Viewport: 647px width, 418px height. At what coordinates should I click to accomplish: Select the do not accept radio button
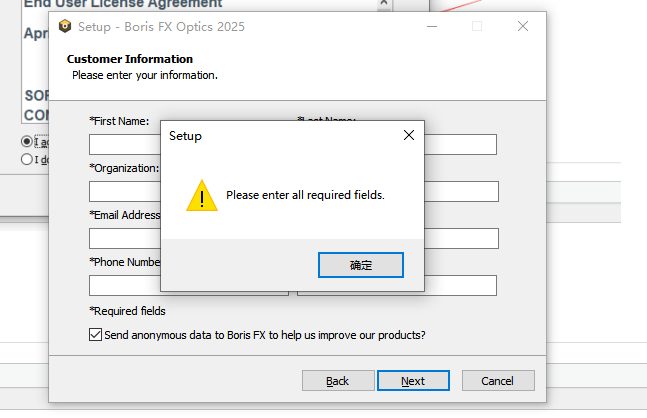click(27, 158)
